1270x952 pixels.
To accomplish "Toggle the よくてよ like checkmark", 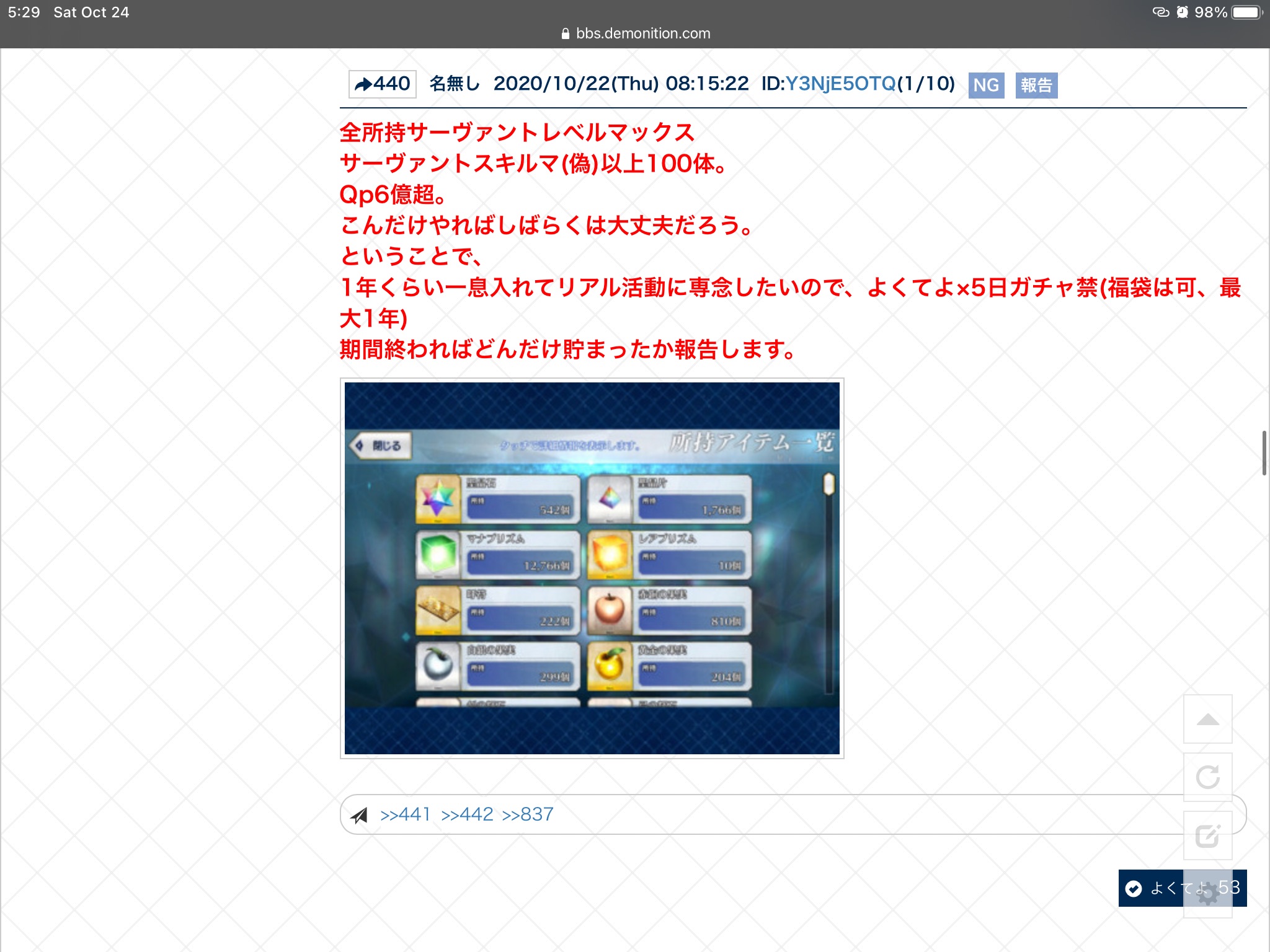I will click(x=1134, y=889).
